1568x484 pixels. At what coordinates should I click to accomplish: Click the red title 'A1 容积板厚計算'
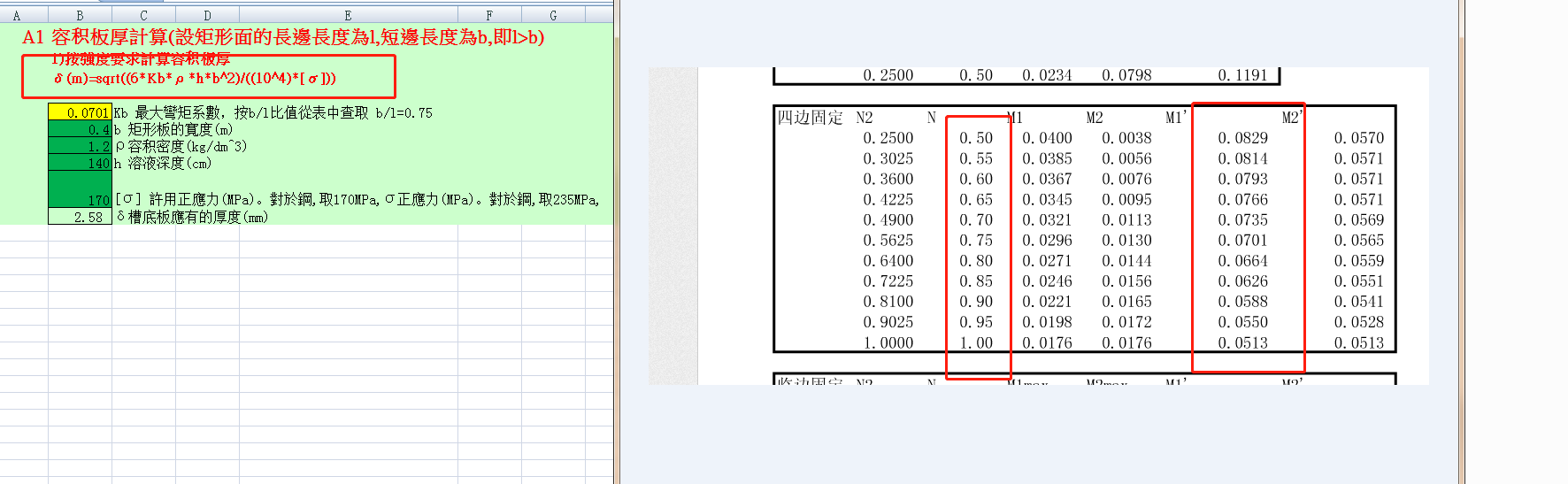pyautogui.click(x=95, y=37)
